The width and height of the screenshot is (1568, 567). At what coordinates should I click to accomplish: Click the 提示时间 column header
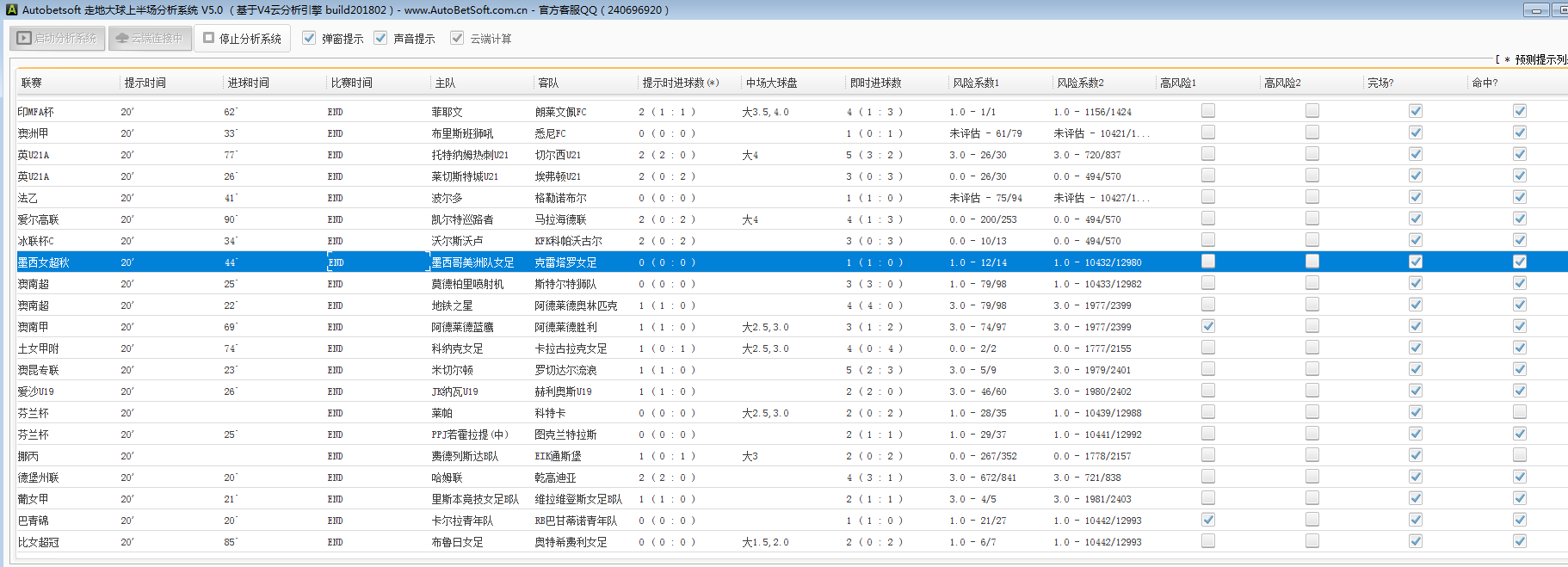pos(145,83)
